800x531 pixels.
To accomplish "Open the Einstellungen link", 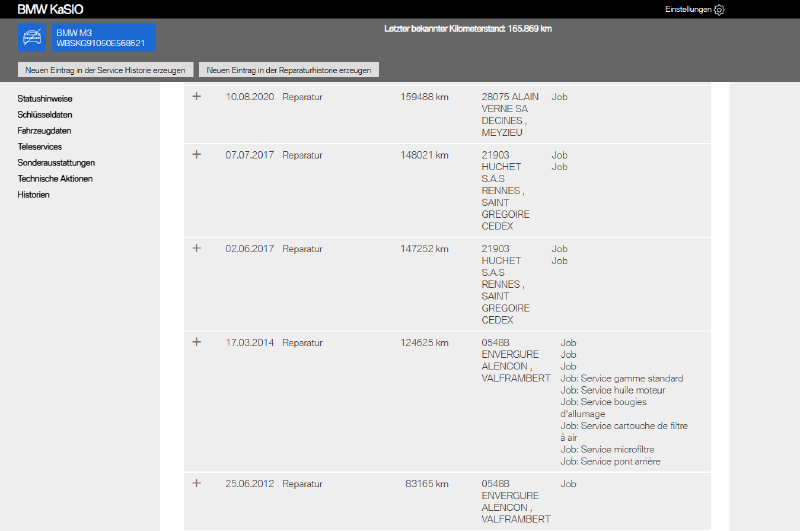I will (688, 9).
